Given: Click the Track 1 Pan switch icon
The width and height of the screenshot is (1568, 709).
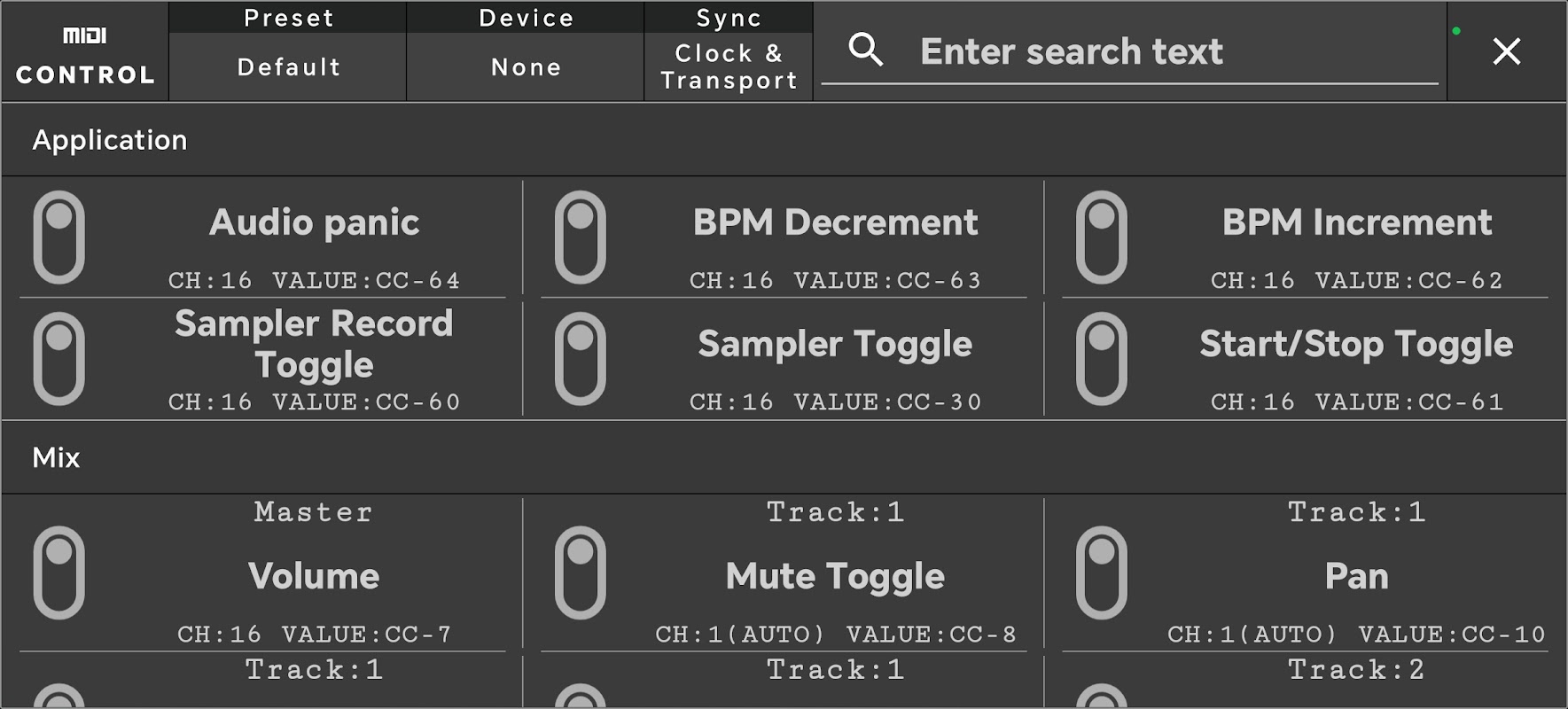Looking at the screenshot, I should pyautogui.click(x=1102, y=573).
